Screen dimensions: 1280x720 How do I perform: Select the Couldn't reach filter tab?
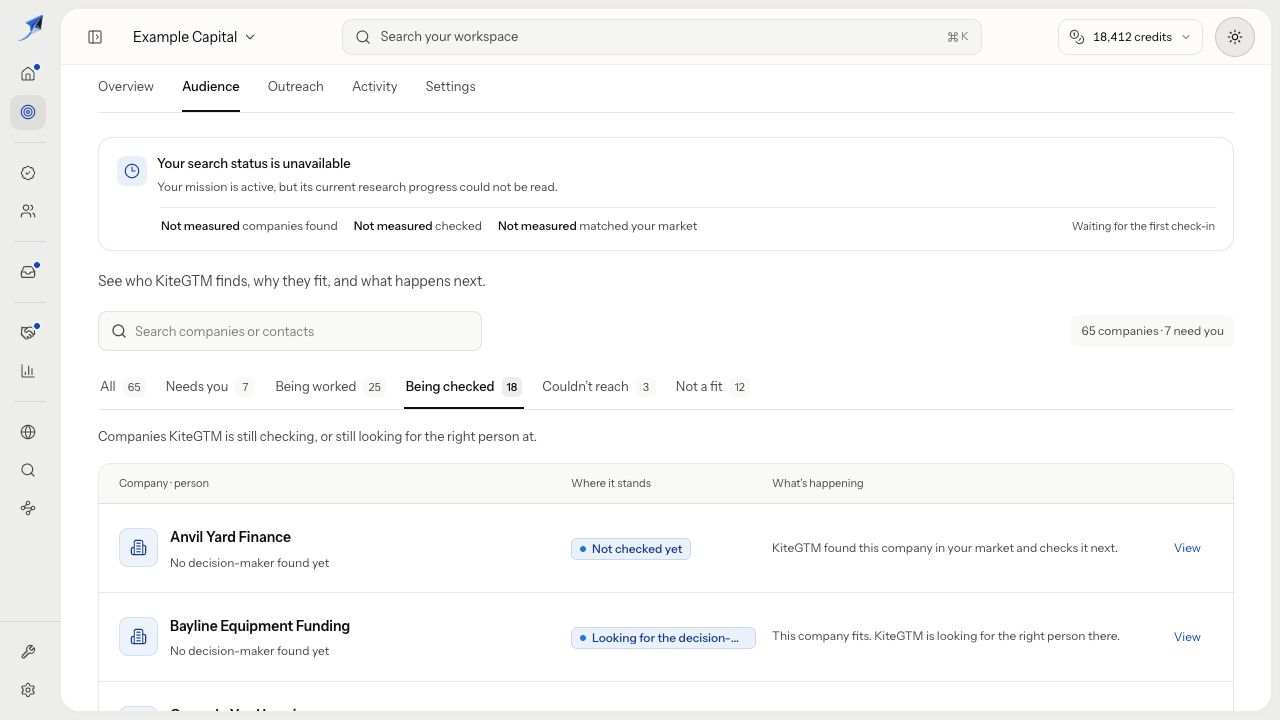(x=598, y=387)
